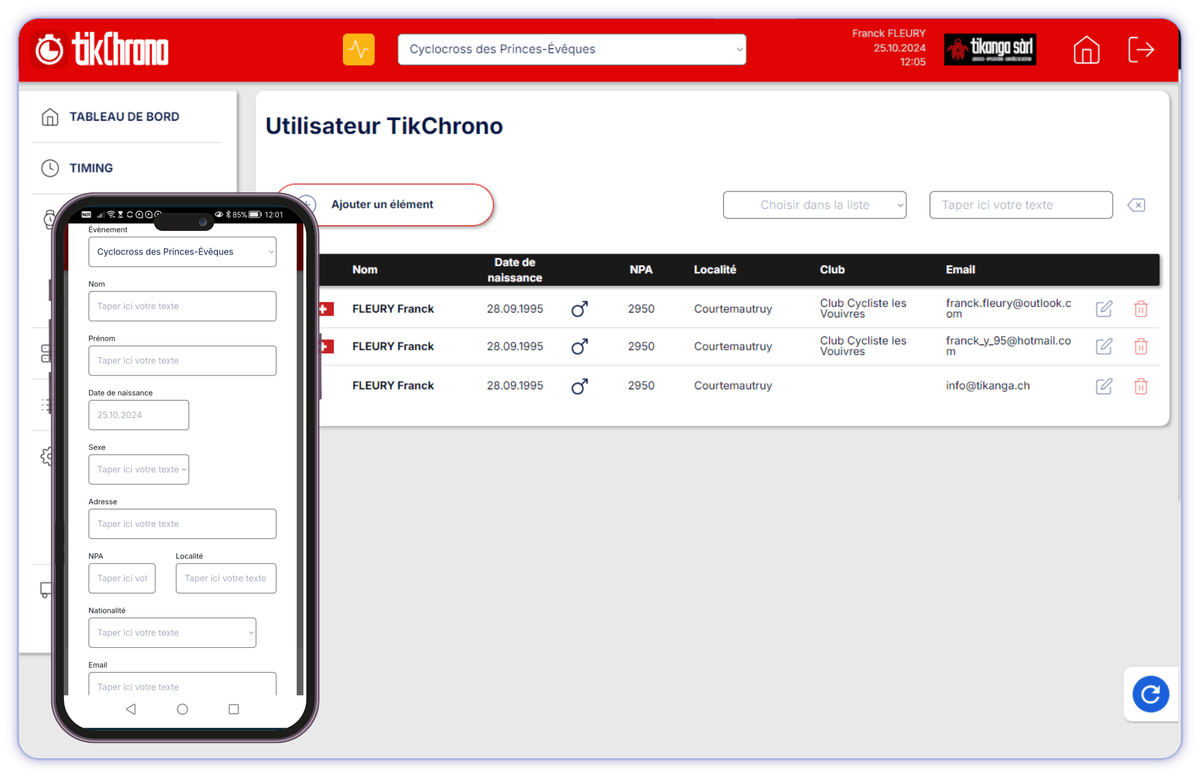
Task: Open Timing menu item
Action: 91,168
